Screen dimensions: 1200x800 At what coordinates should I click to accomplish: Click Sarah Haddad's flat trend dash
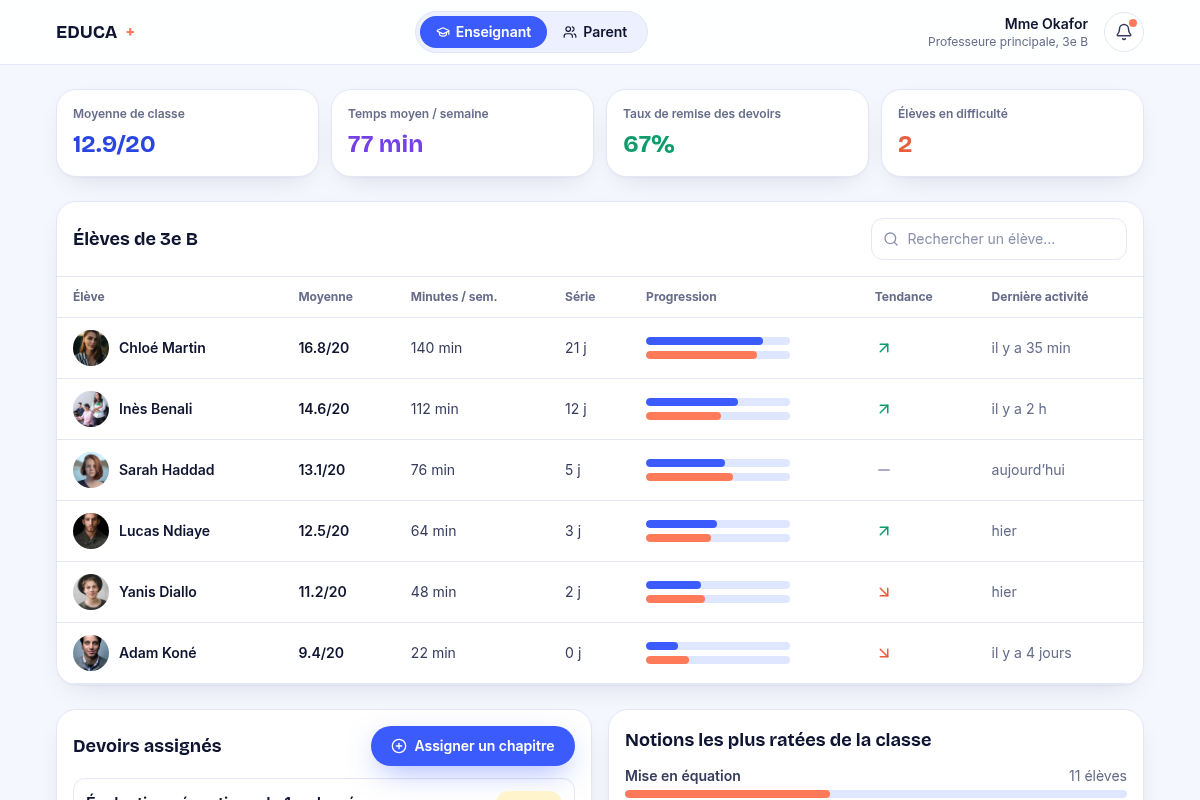[x=884, y=470]
